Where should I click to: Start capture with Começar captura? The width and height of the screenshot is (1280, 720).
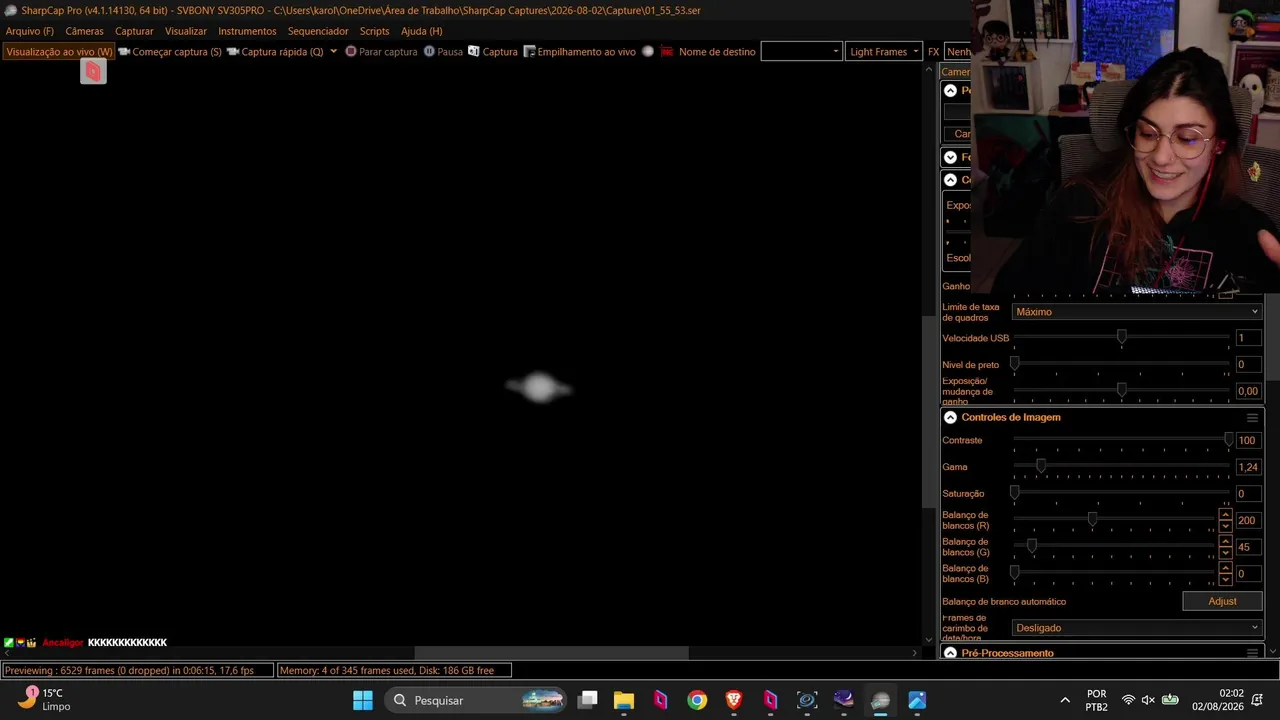(170, 52)
